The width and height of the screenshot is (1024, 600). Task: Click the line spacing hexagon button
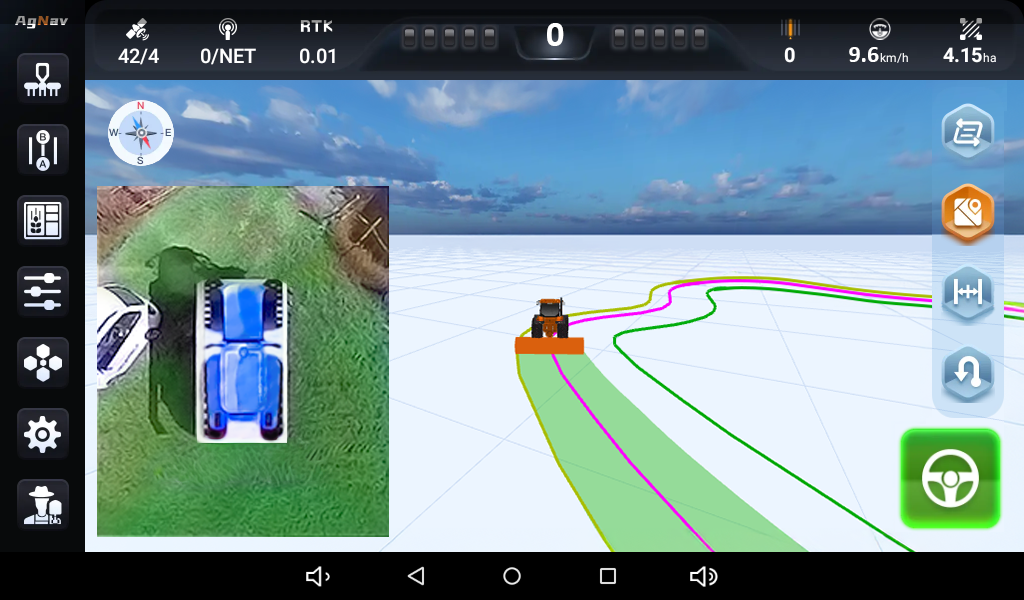coord(968,293)
